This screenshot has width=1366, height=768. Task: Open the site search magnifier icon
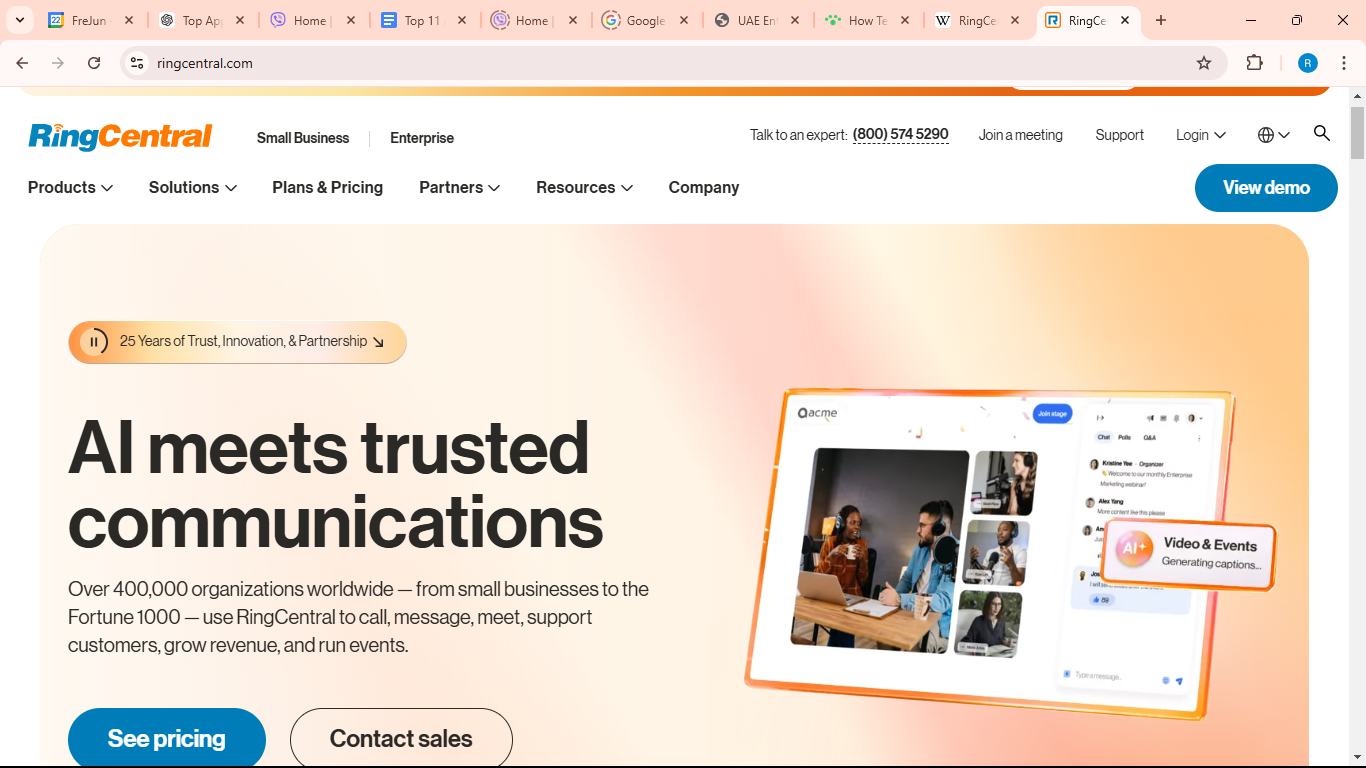[1321, 133]
